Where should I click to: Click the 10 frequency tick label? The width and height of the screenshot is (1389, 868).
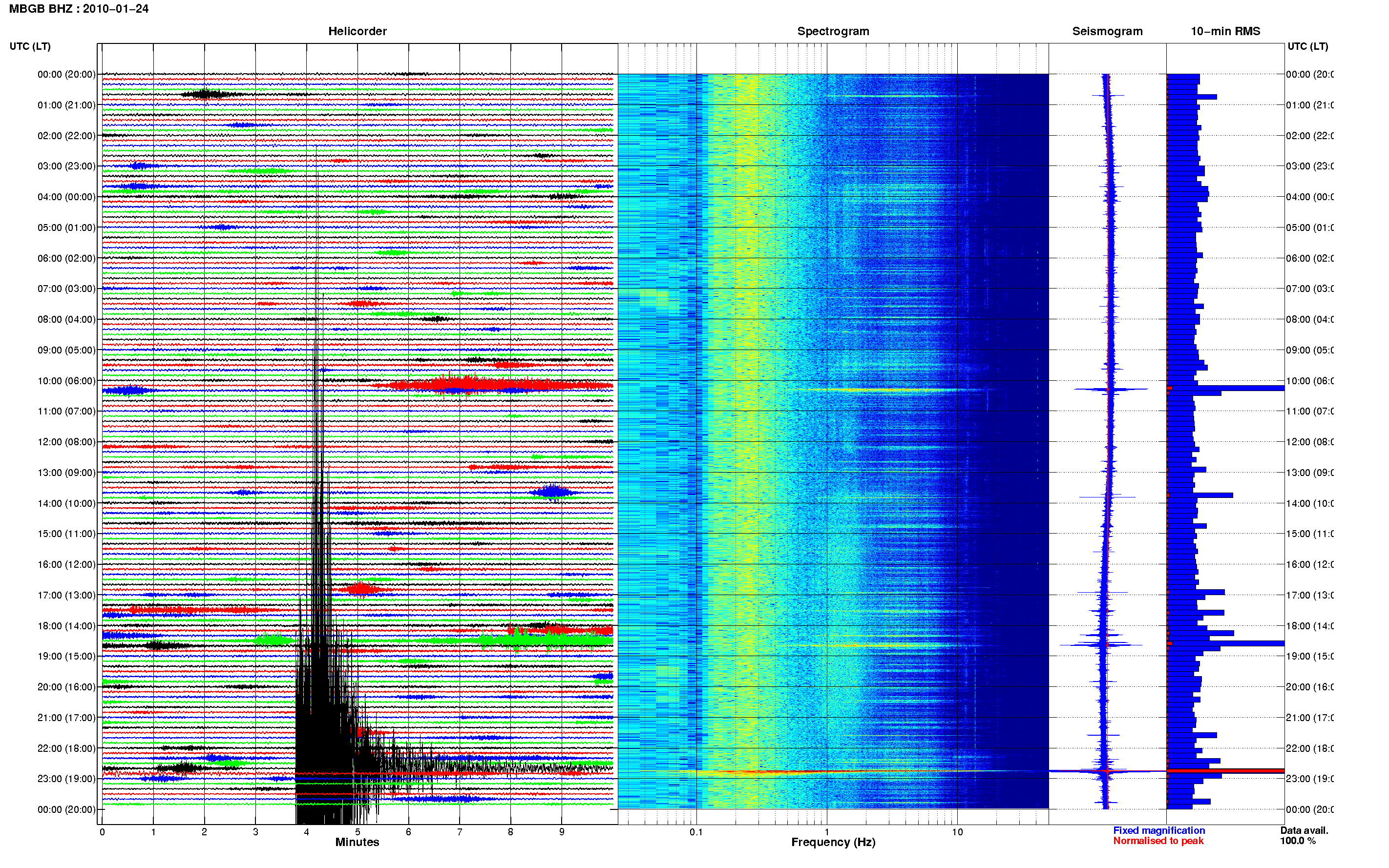(957, 832)
